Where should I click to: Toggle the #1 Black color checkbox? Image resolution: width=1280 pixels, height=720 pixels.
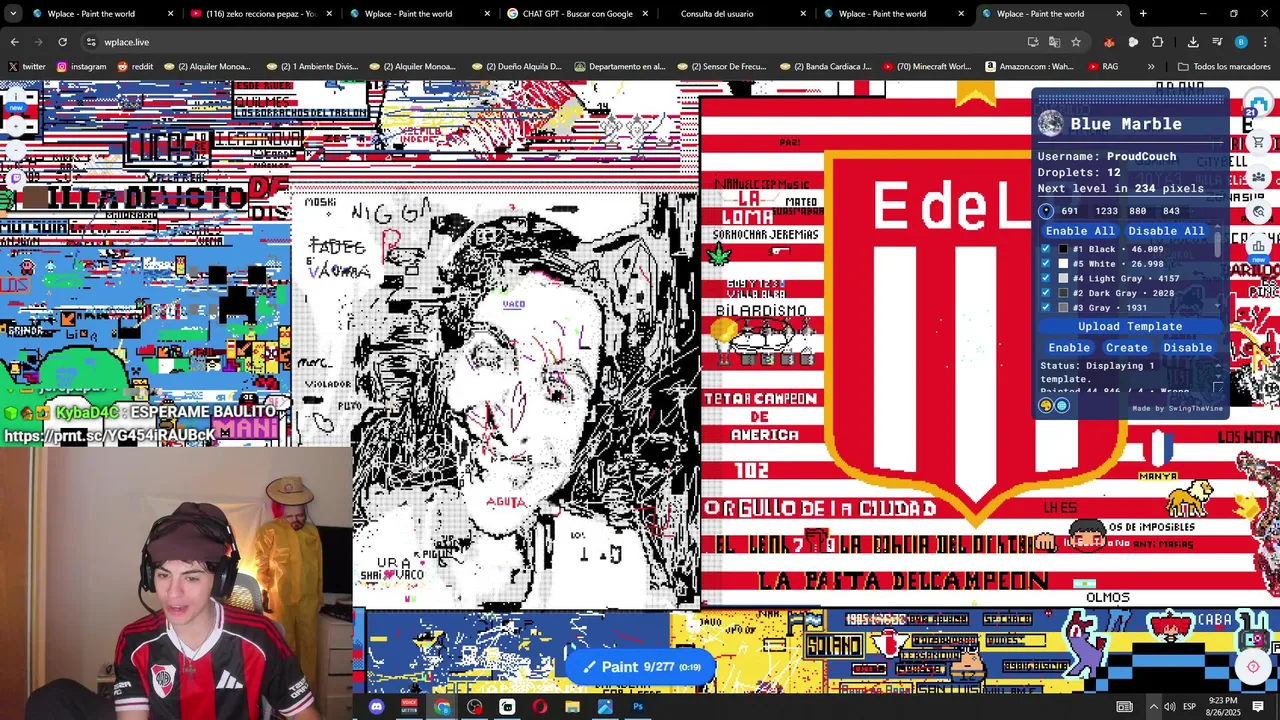tap(1046, 249)
